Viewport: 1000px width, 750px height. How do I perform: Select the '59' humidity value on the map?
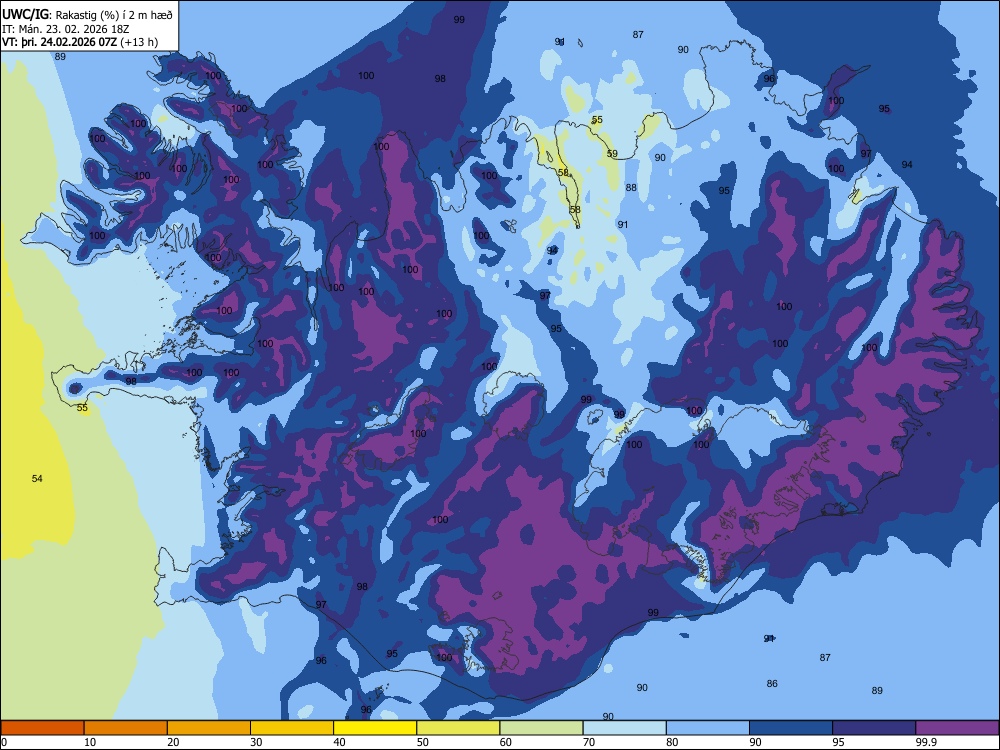pos(612,154)
